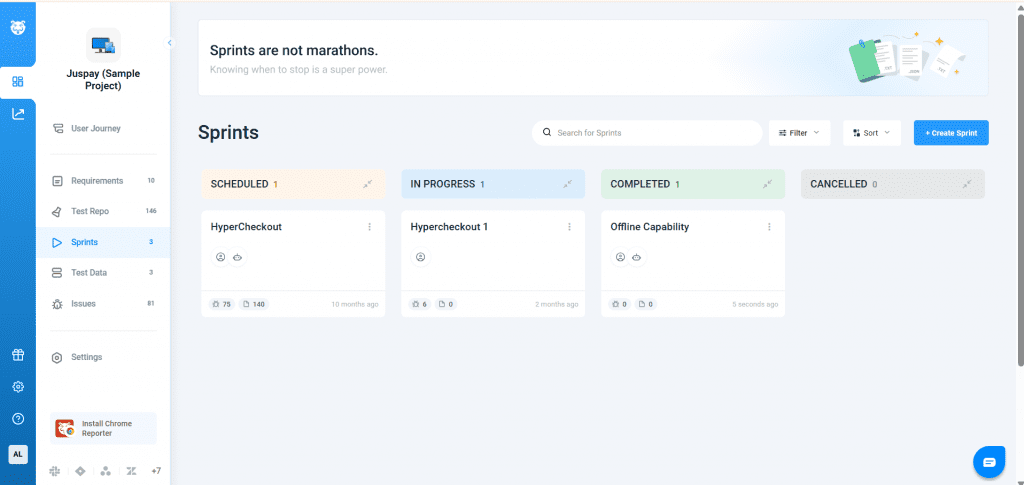The height and width of the screenshot is (485, 1024).
Task: Click the issues count badge on HyperCheckout card
Action: pyautogui.click(x=222, y=304)
